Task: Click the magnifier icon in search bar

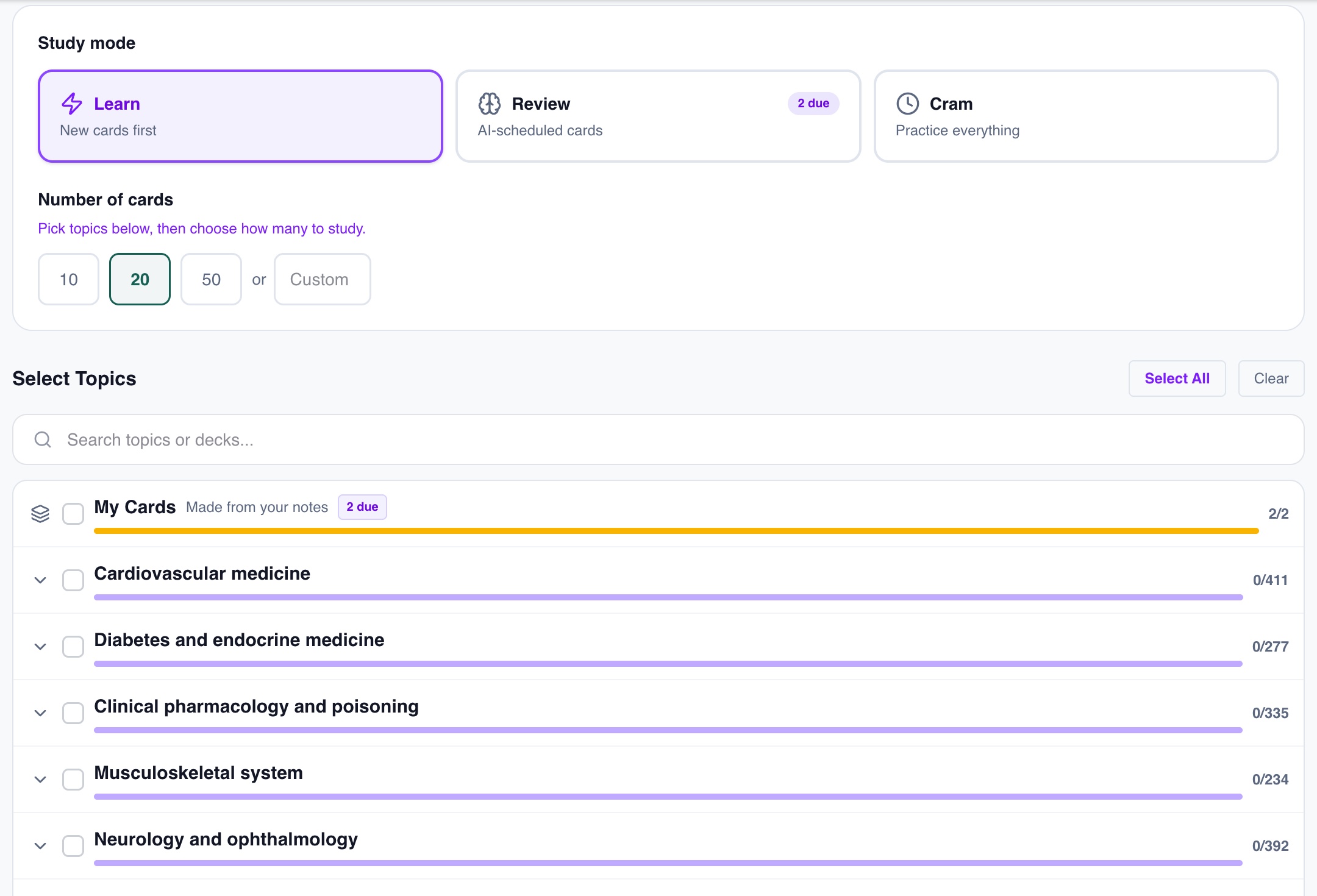Action: pos(43,439)
